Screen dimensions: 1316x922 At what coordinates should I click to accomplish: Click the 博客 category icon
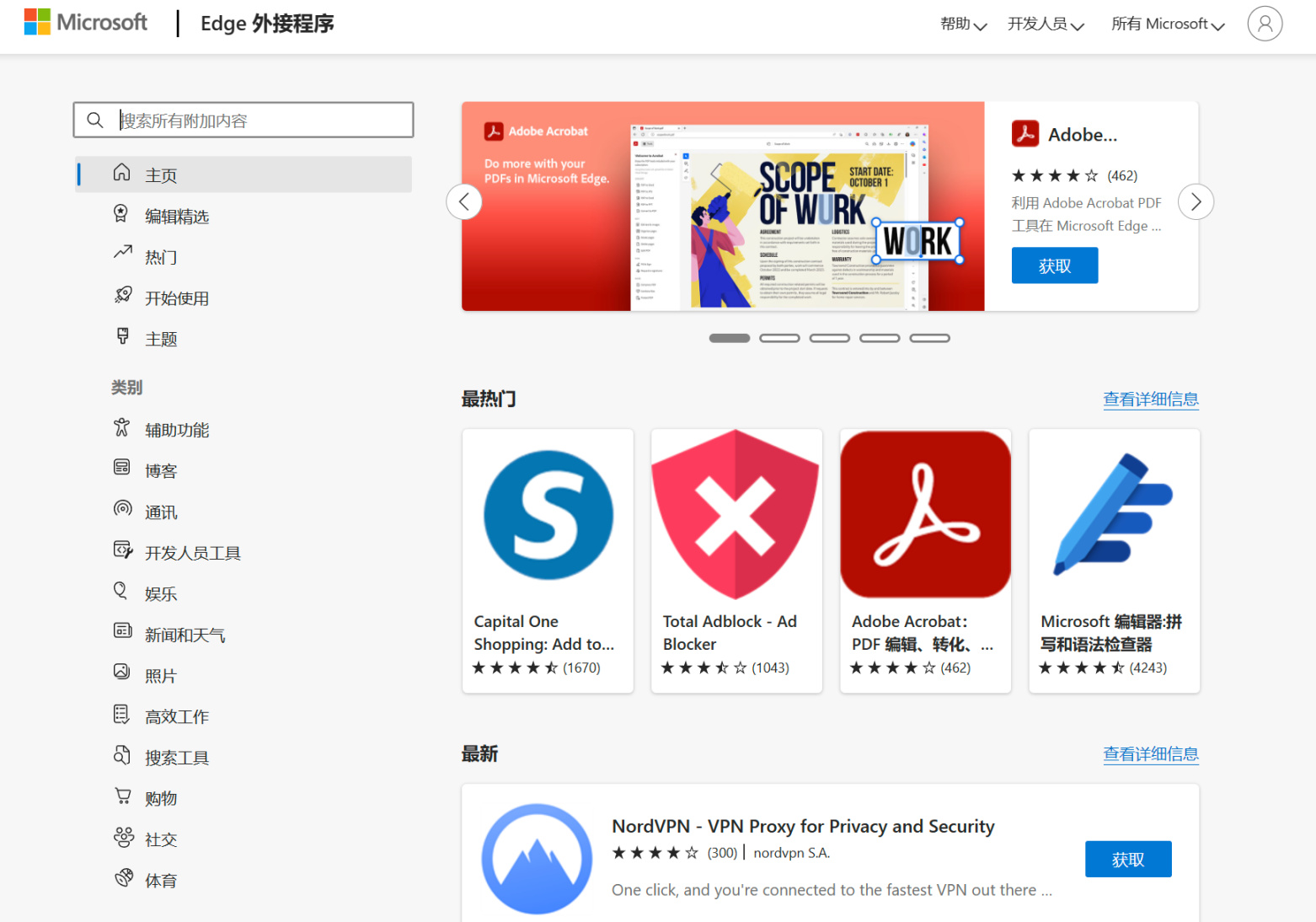point(122,468)
